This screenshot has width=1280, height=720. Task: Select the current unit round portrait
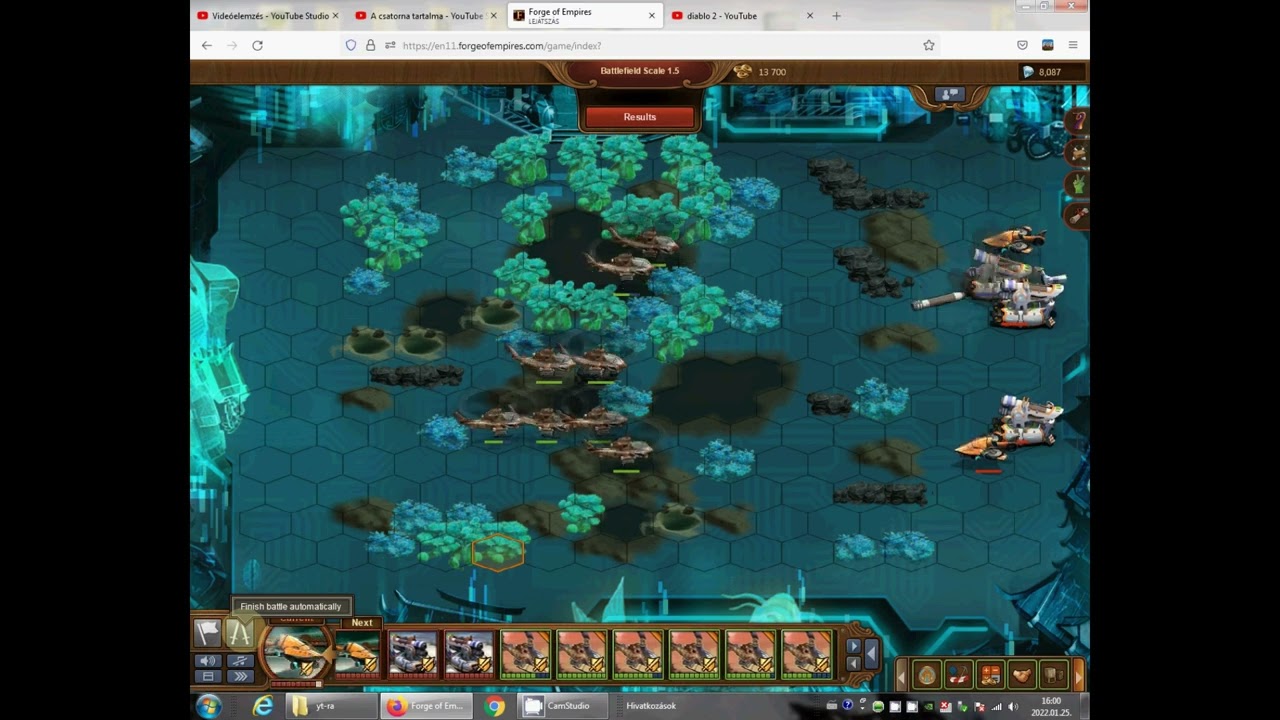pyautogui.click(x=296, y=652)
